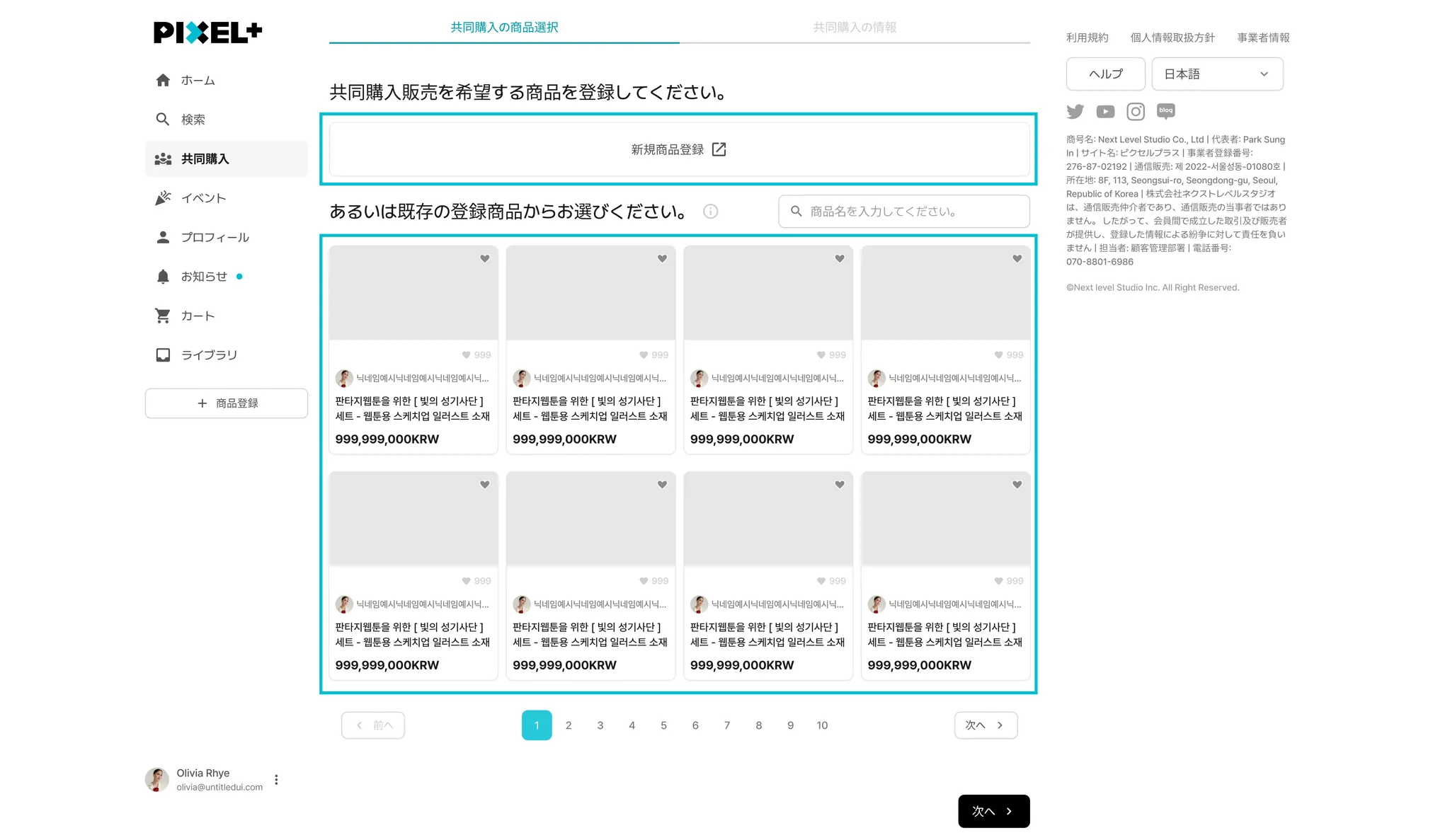Go to next page with 次へ pagination button
The image size is (1450, 840).
tap(986, 725)
